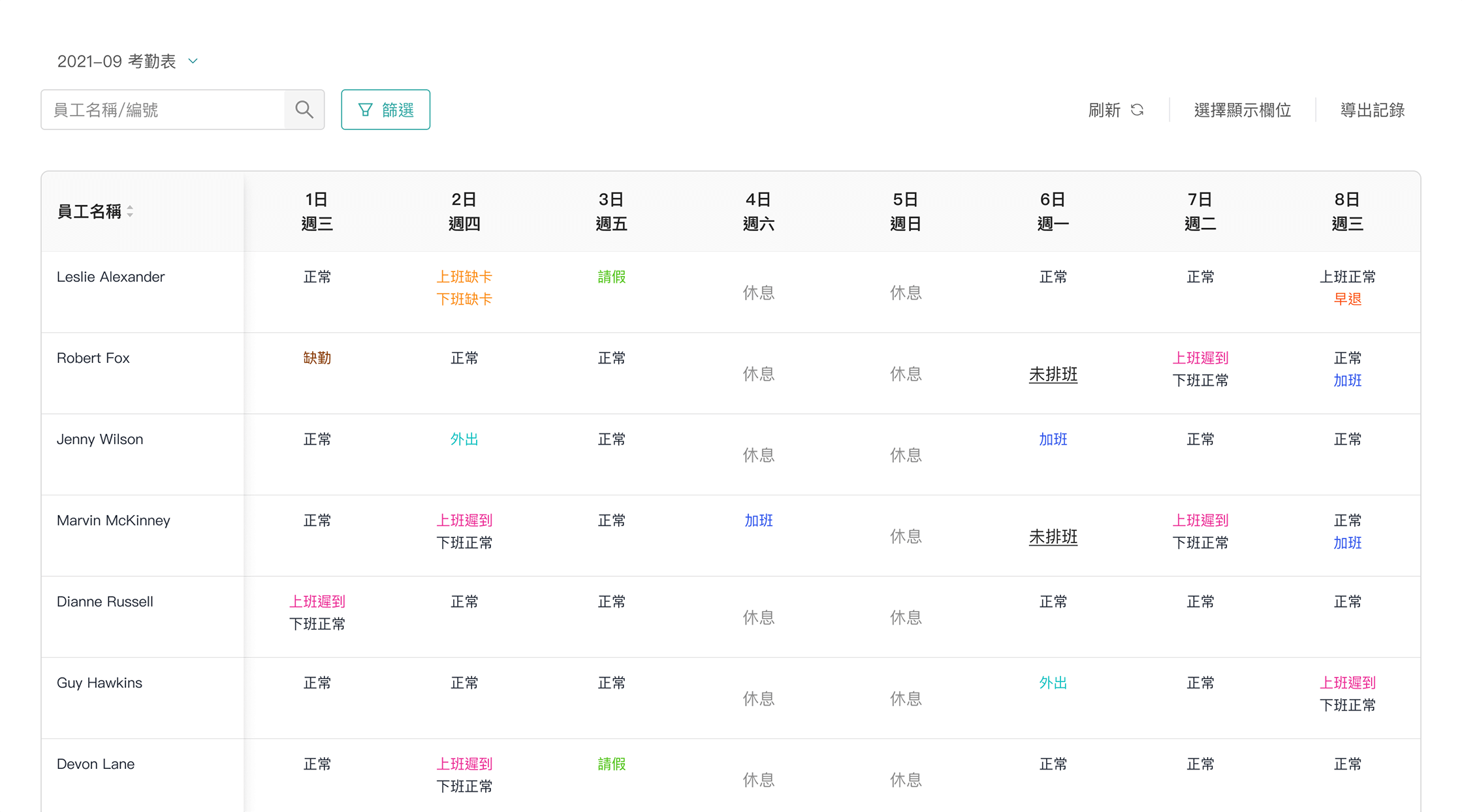
Task: Select the Dianne Russell employee name
Action: (x=105, y=601)
